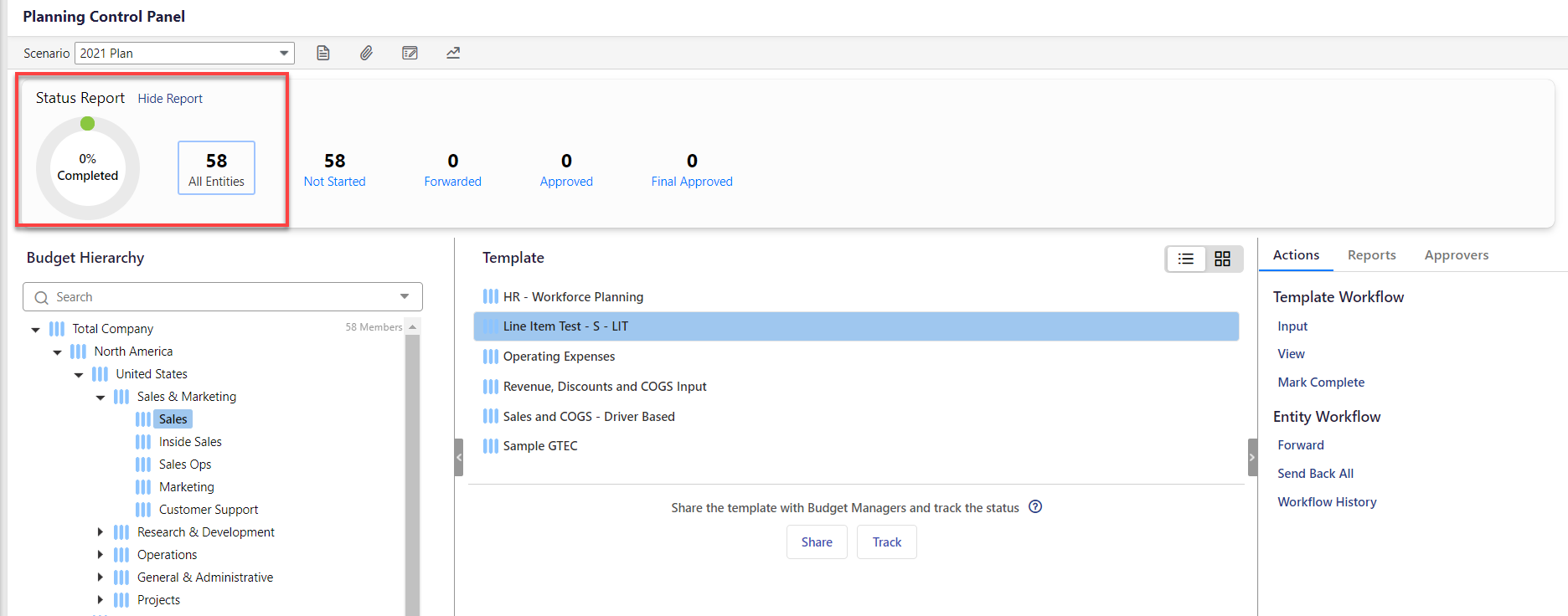
Task: Select the Sample GTEC template
Action: click(x=540, y=446)
